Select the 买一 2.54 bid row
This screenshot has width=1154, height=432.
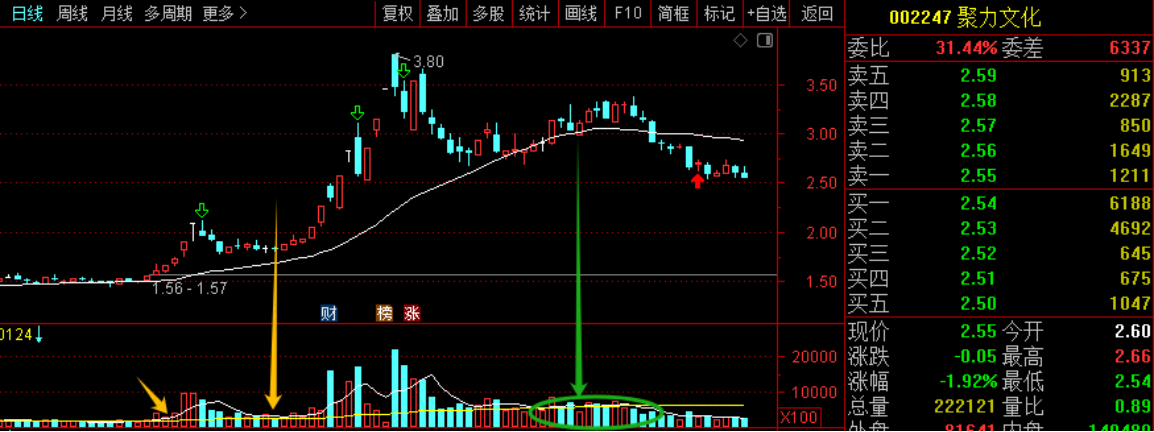click(999, 202)
